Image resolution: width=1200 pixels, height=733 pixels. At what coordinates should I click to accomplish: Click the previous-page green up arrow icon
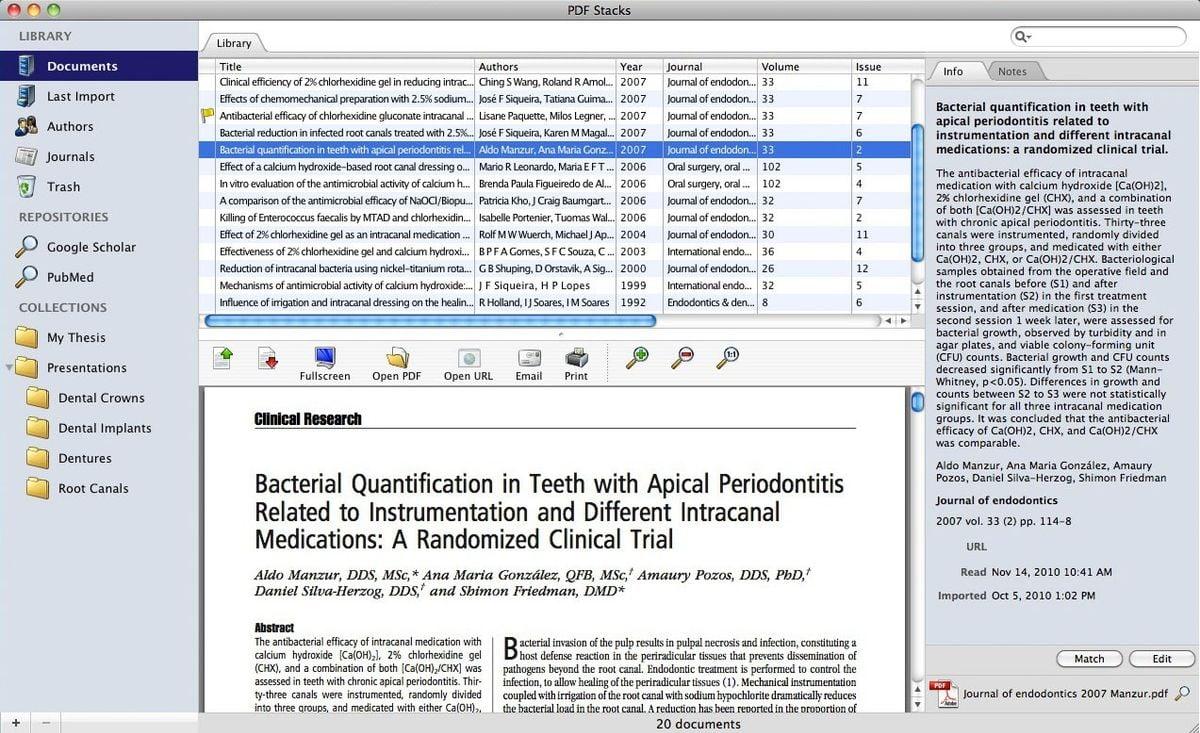coord(222,358)
